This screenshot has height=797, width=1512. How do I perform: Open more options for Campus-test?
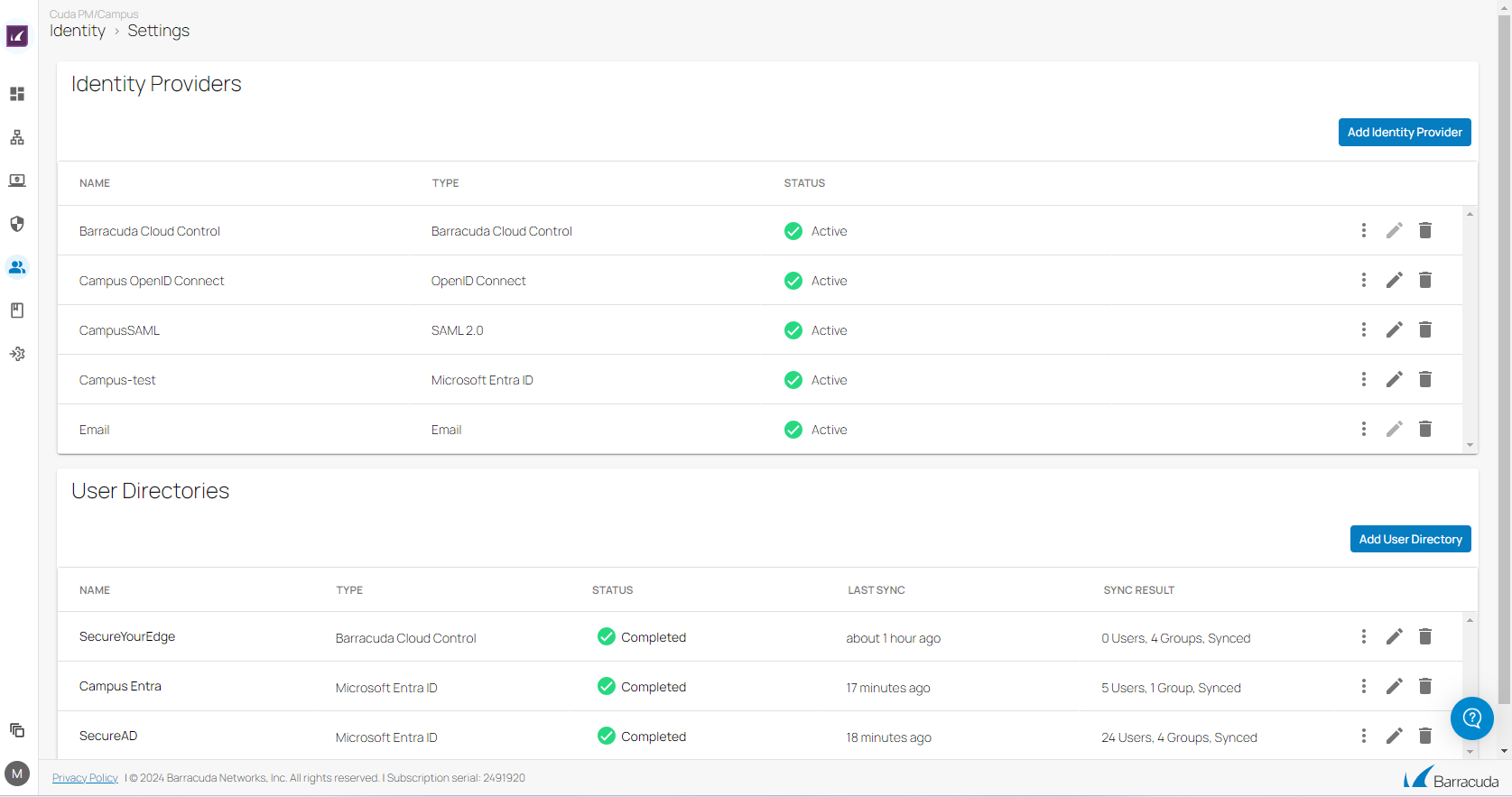[1364, 379]
